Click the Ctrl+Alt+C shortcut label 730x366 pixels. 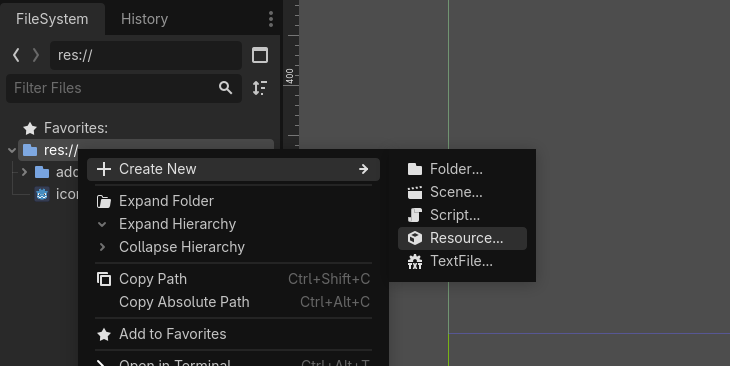[x=335, y=302]
